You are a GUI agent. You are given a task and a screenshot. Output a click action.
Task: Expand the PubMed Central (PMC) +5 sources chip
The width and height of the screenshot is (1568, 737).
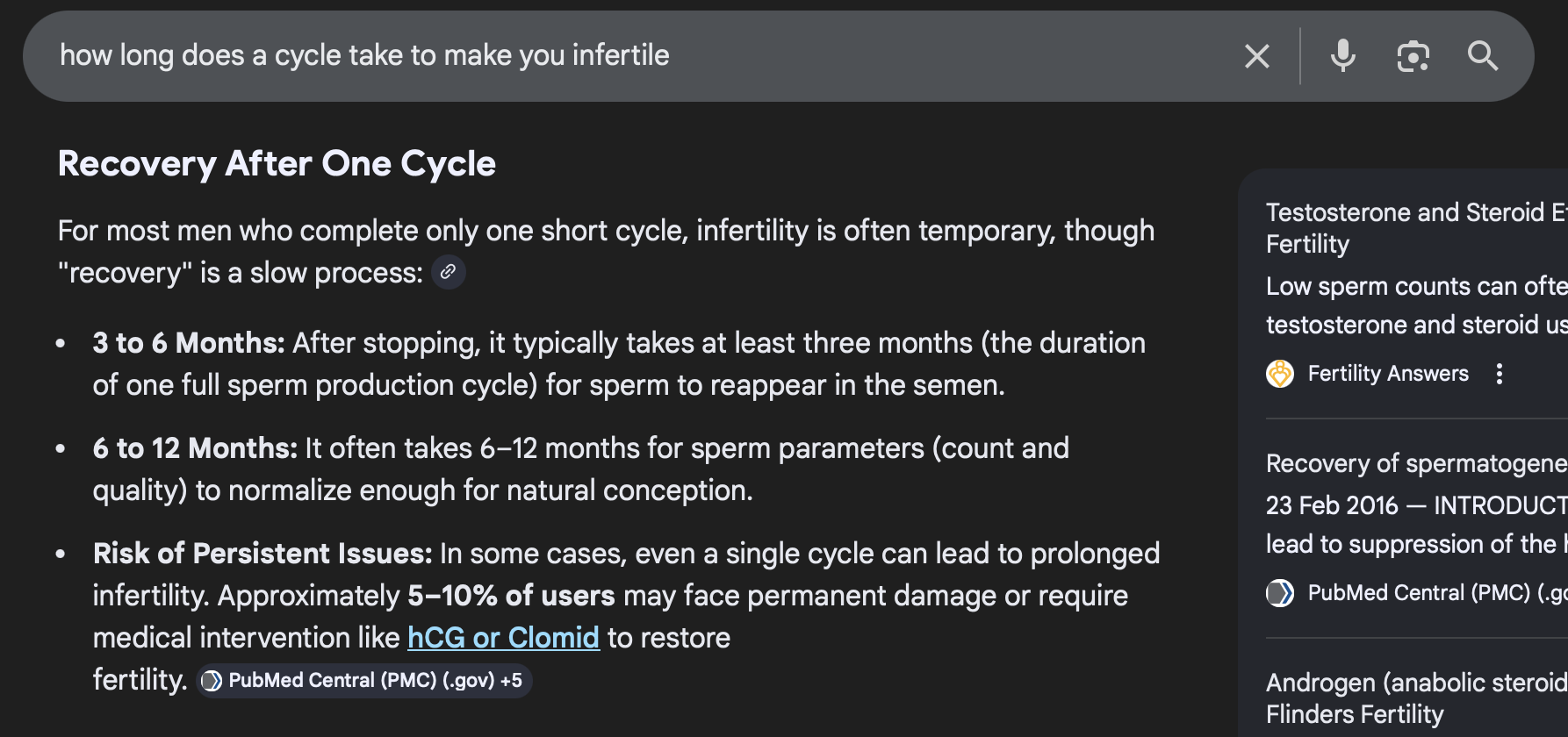coord(364,681)
